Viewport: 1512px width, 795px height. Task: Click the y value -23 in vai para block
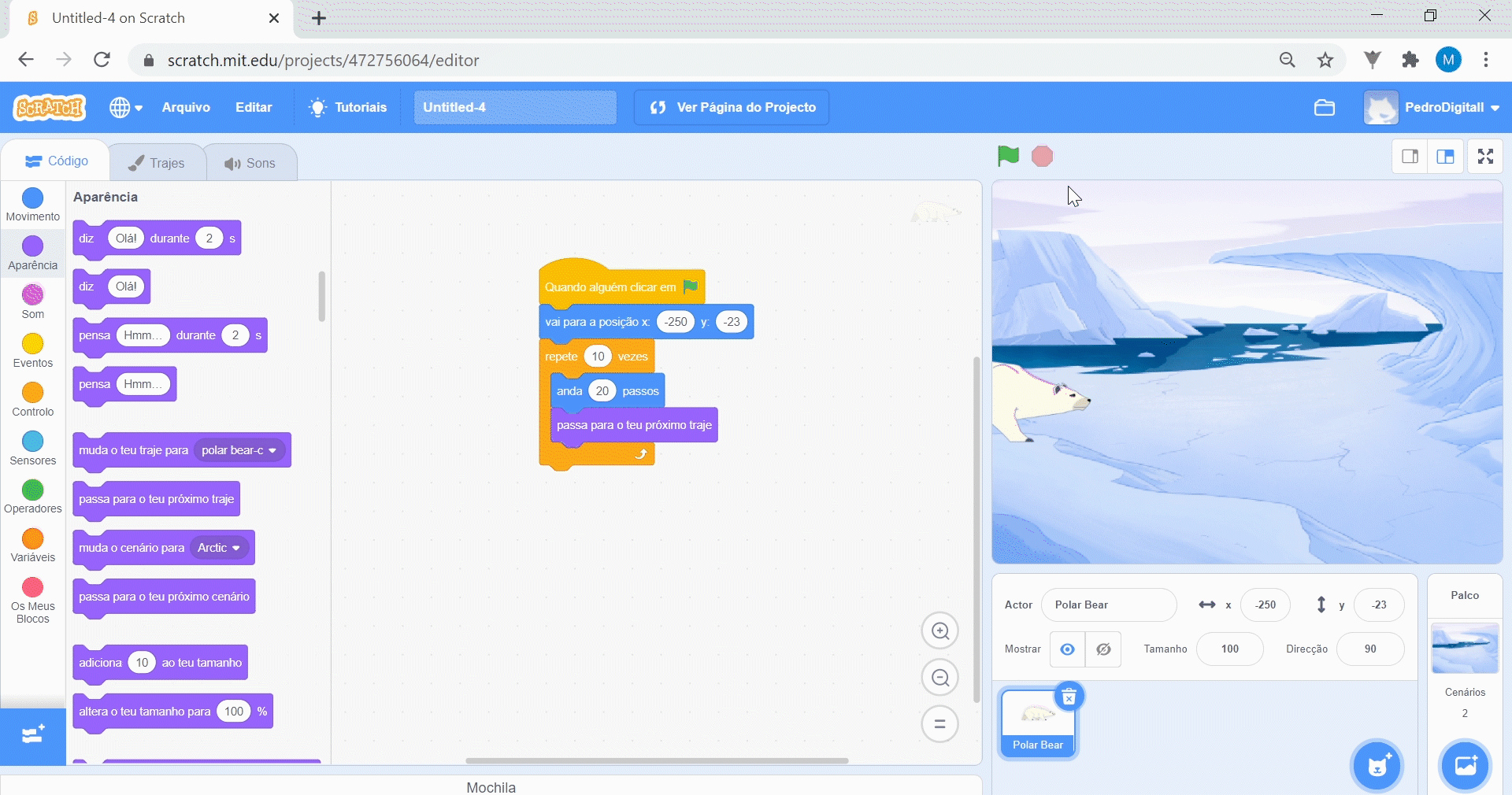tap(732, 322)
